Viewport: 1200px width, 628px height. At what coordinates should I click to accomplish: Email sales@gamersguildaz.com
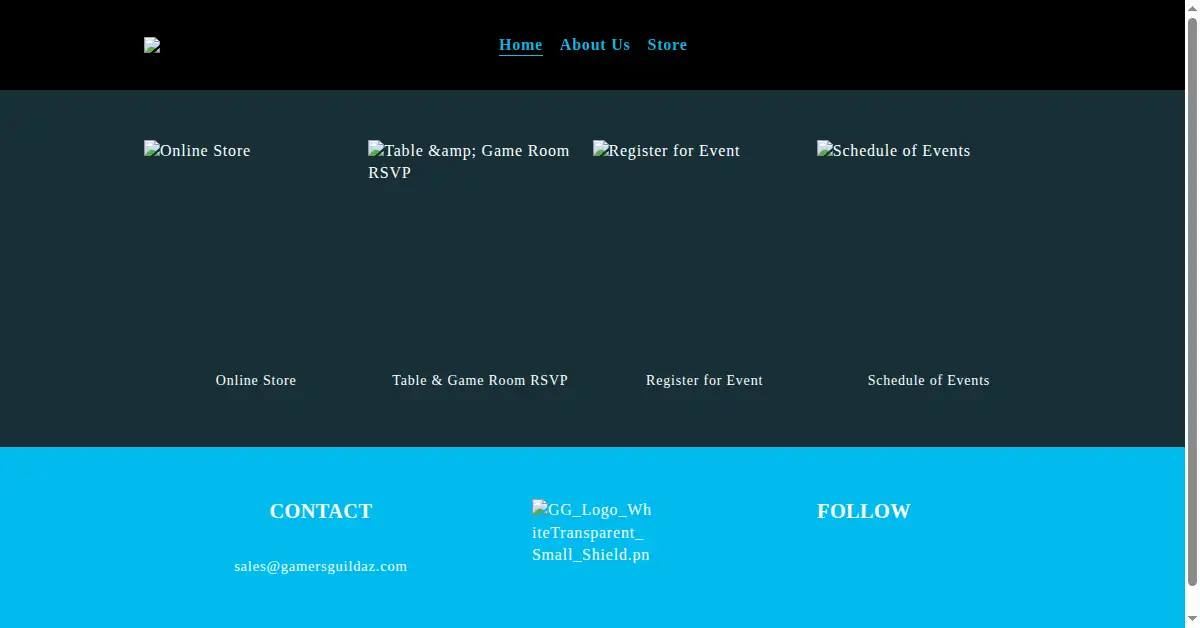coord(321,567)
